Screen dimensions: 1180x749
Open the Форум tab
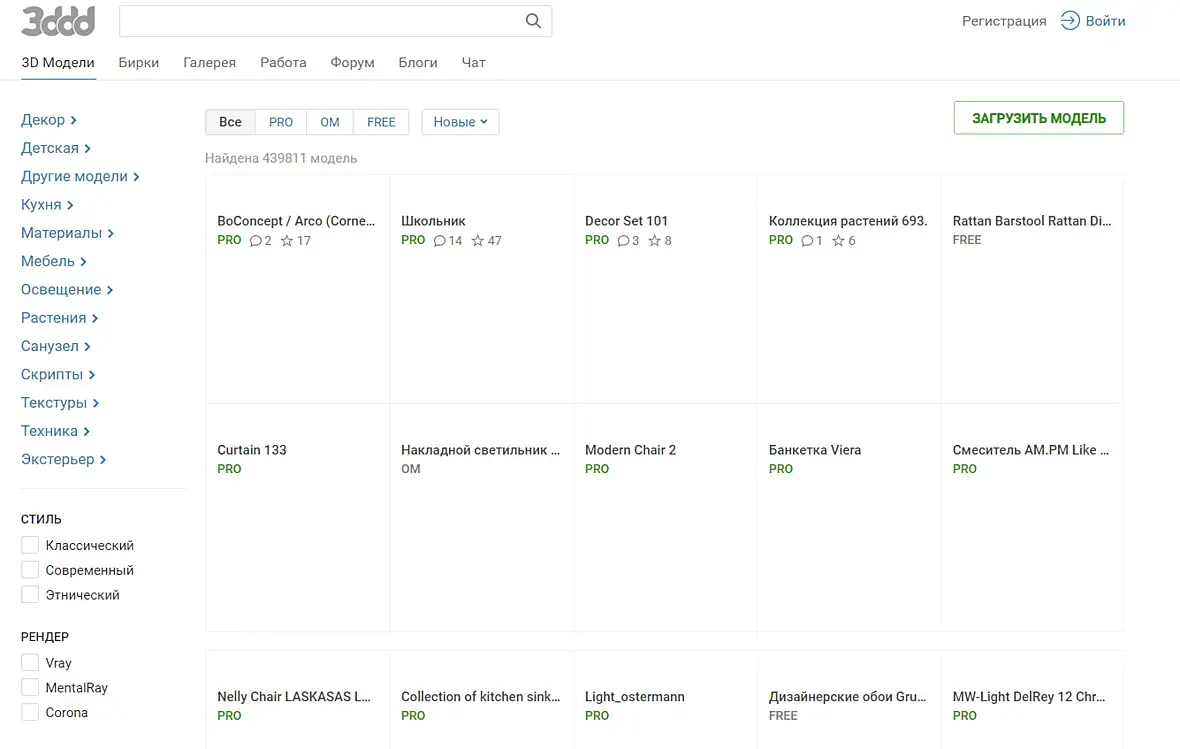[352, 62]
